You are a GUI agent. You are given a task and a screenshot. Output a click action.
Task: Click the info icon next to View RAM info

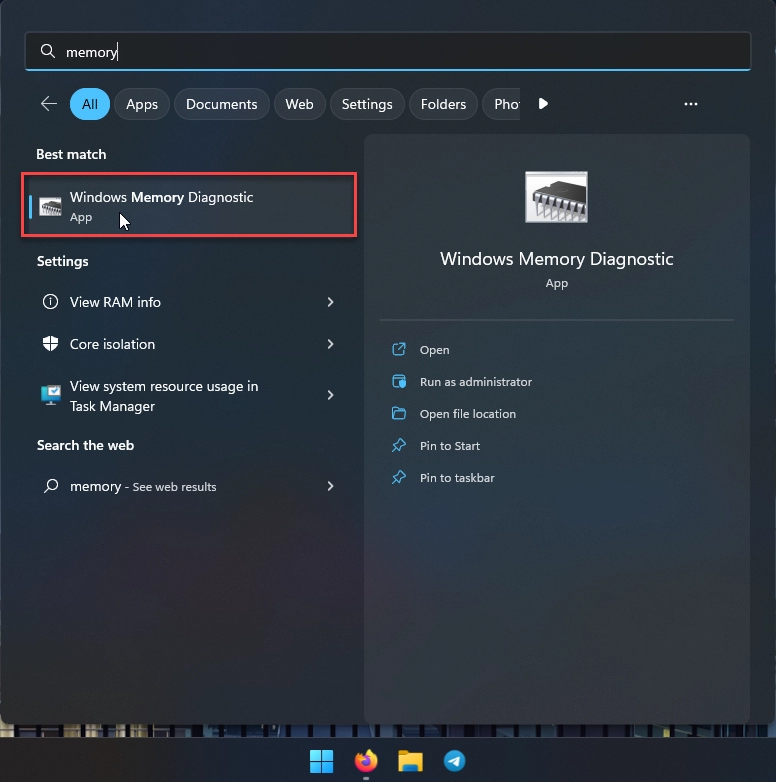(x=50, y=302)
